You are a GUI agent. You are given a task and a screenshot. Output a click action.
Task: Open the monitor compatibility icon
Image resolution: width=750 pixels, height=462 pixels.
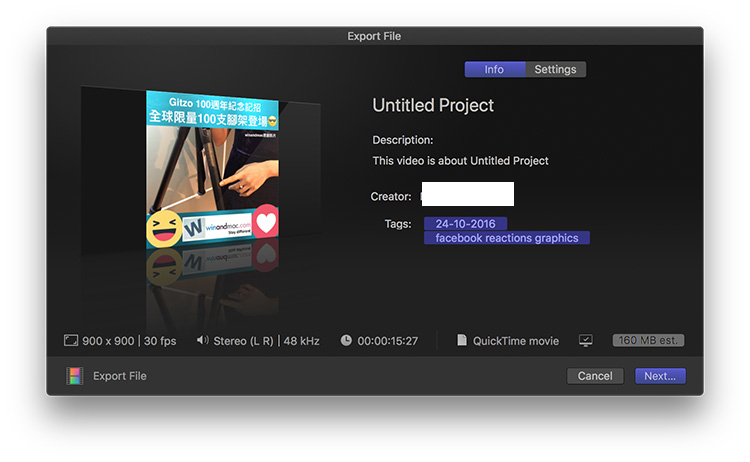[x=586, y=341]
